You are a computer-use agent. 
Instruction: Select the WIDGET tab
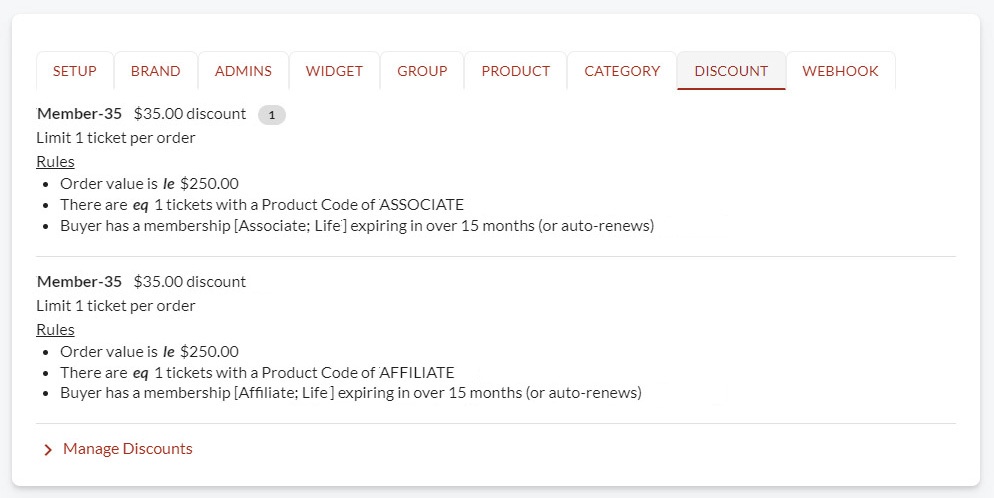(334, 71)
